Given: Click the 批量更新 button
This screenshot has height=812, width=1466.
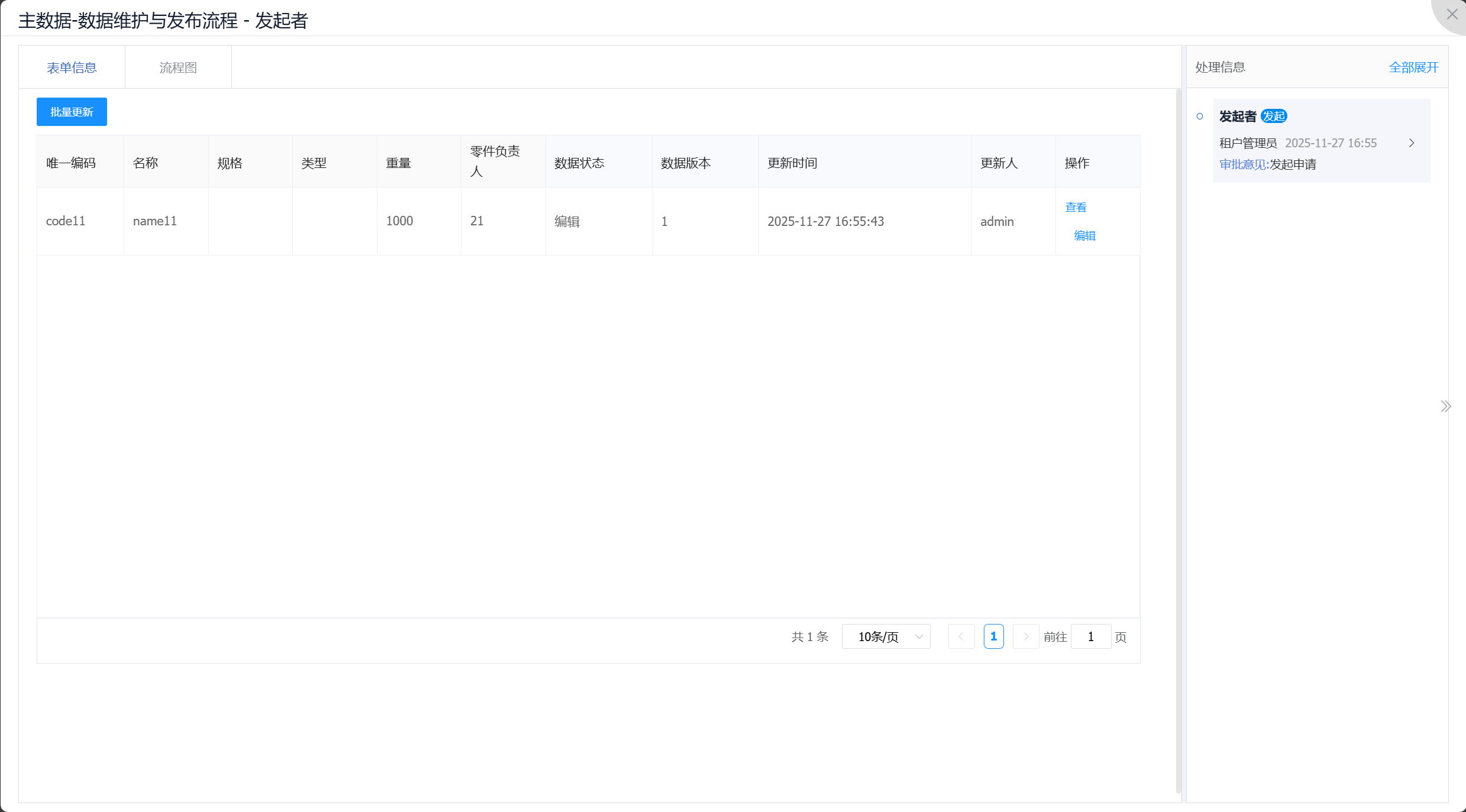Looking at the screenshot, I should pos(72,112).
